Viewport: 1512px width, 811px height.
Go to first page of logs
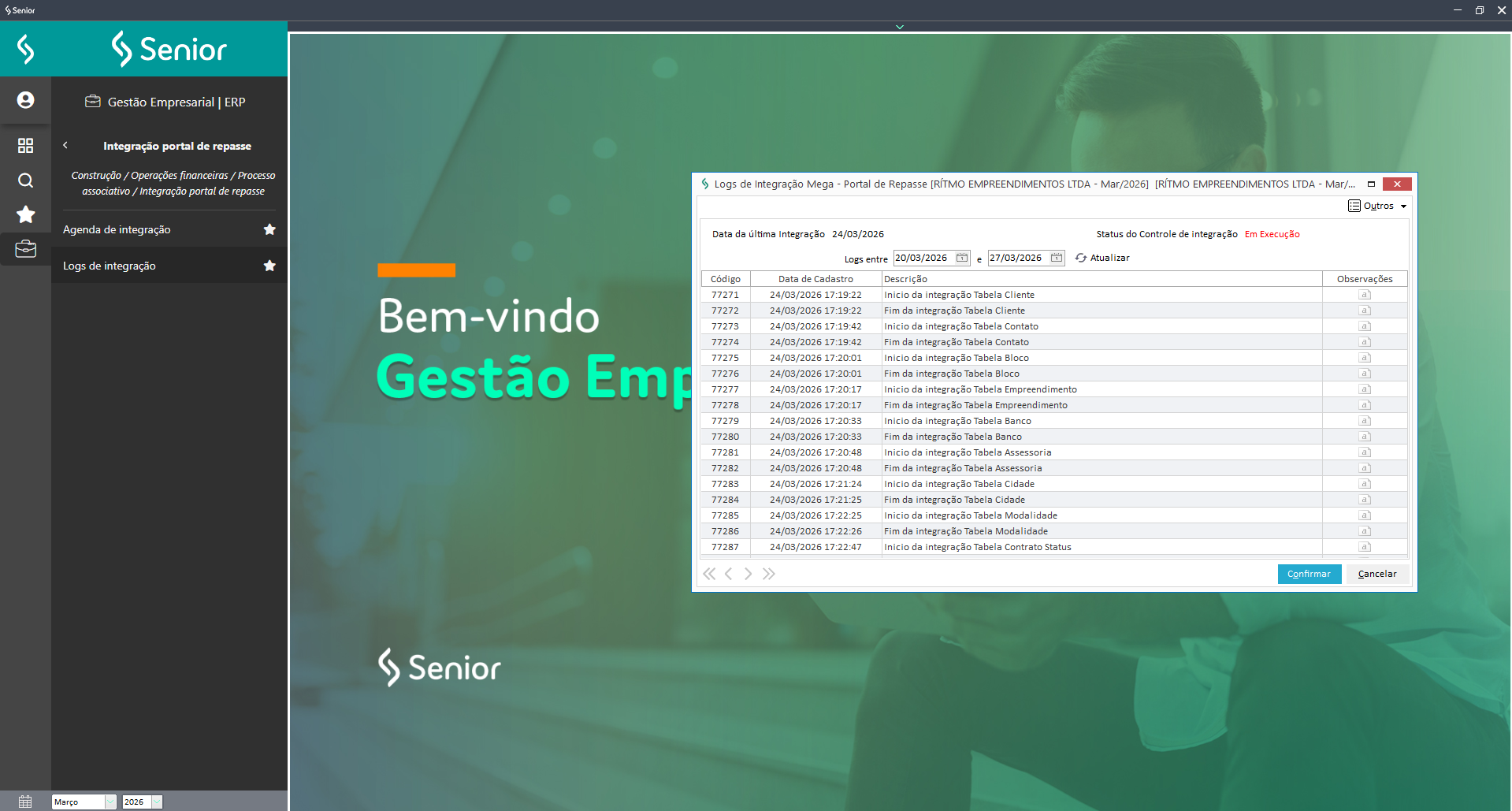[x=709, y=574]
